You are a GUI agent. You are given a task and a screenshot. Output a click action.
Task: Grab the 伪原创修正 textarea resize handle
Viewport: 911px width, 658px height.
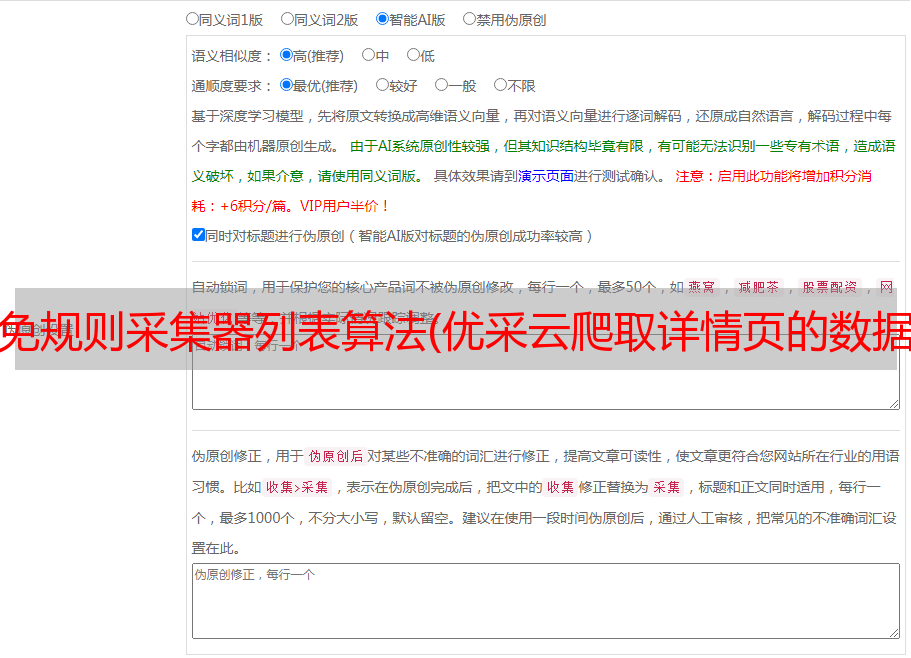click(x=894, y=633)
